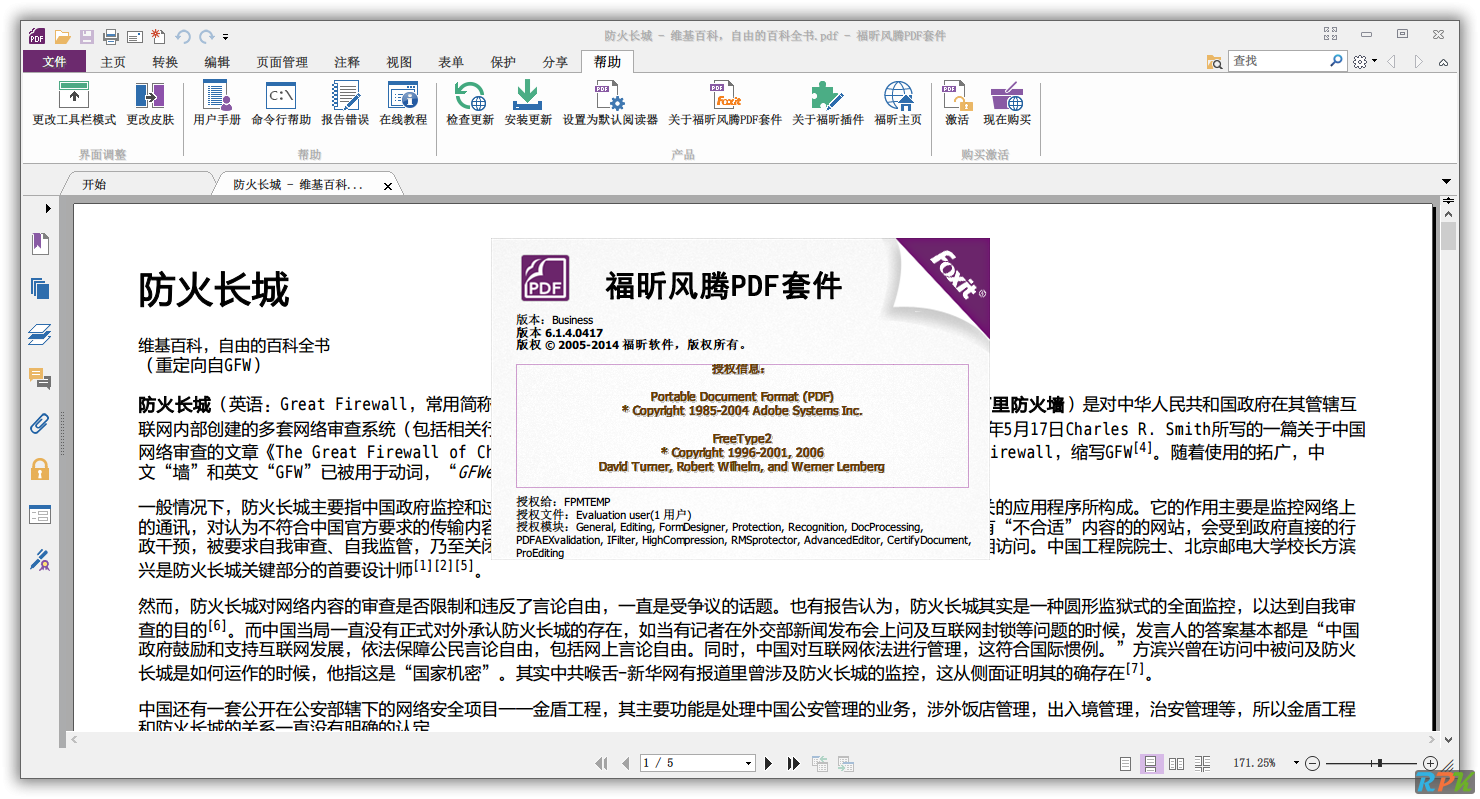Click 激活 activate button
Image resolution: width=1480 pixels, height=799 pixels.
coord(957,104)
